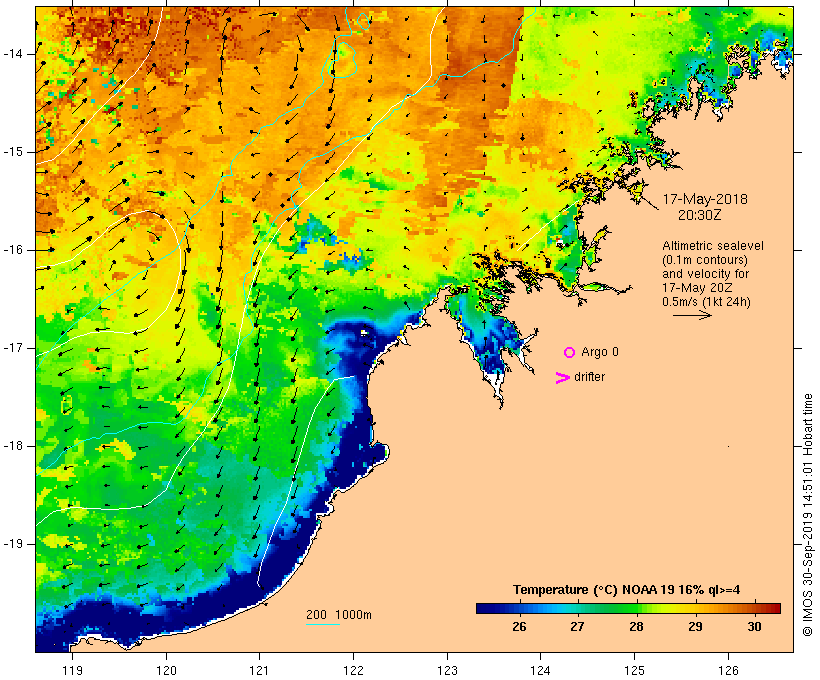Click the Temperature NOAA 19 legend title
This screenshot has height=680, width=820.
[627, 590]
